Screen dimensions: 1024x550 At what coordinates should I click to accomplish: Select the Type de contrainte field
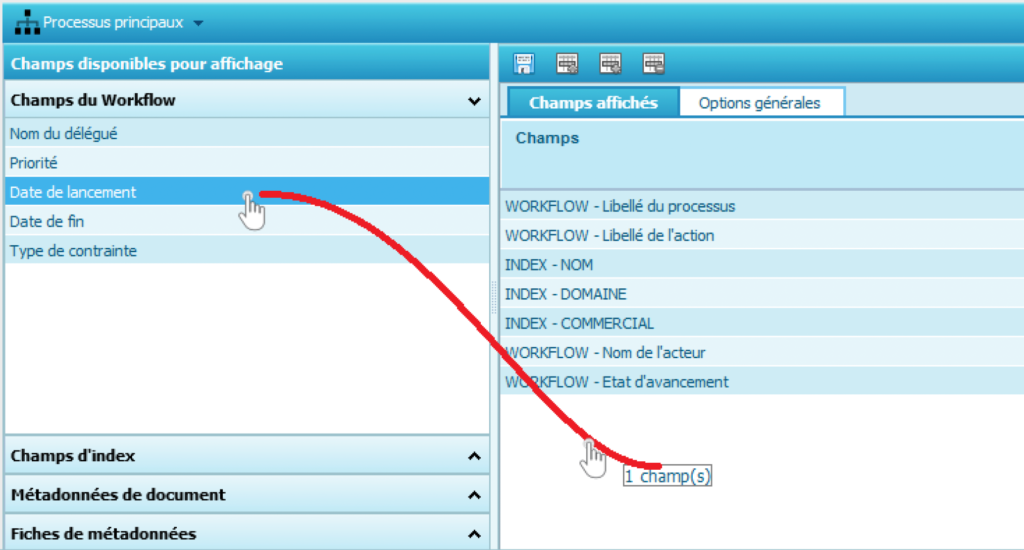pos(73,251)
